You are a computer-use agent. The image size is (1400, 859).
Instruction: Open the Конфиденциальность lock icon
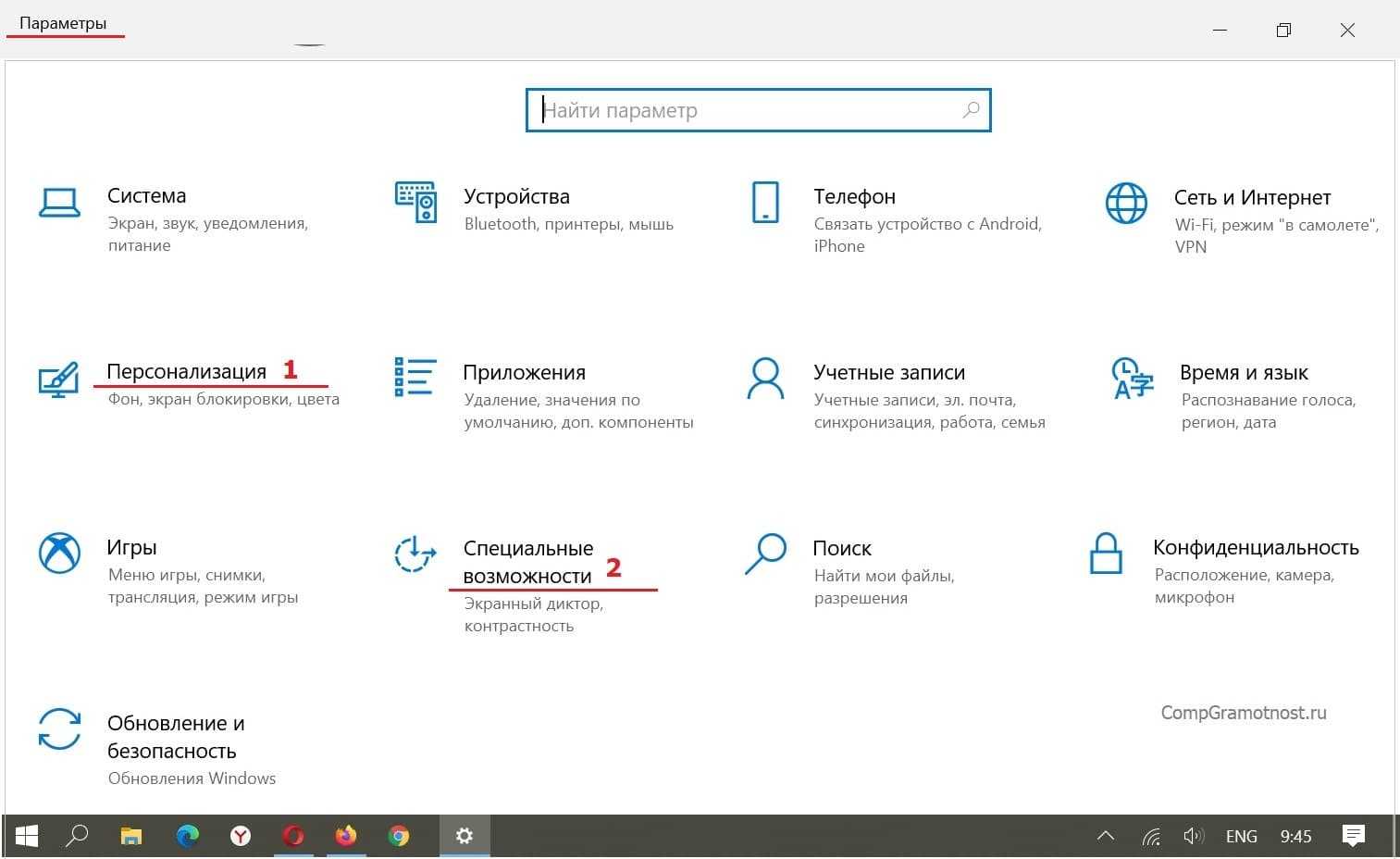pos(1106,554)
